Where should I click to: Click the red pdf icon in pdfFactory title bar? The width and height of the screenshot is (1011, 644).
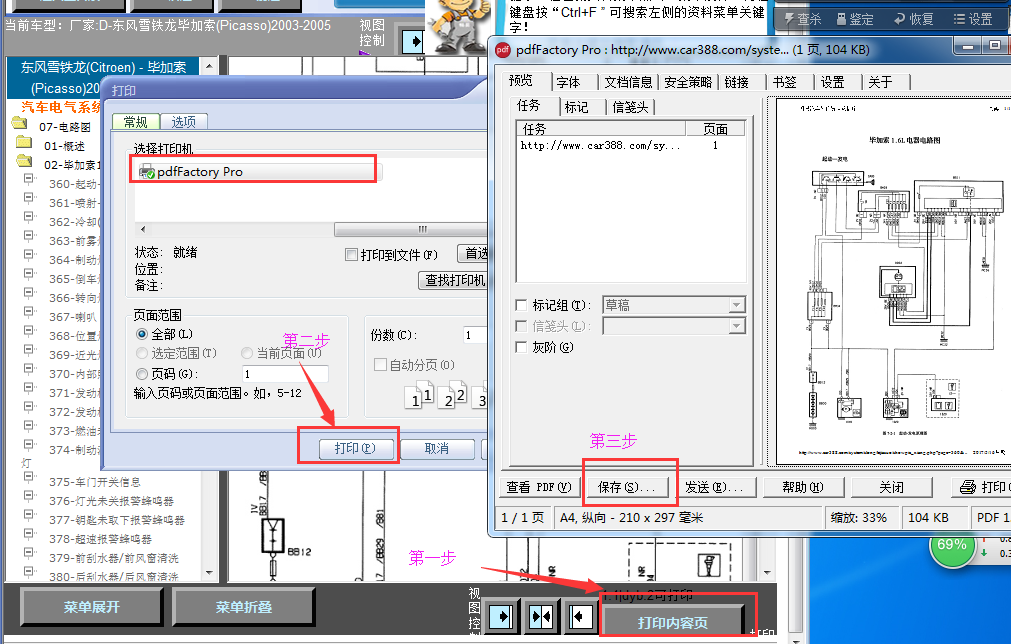(x=503, y=50)
